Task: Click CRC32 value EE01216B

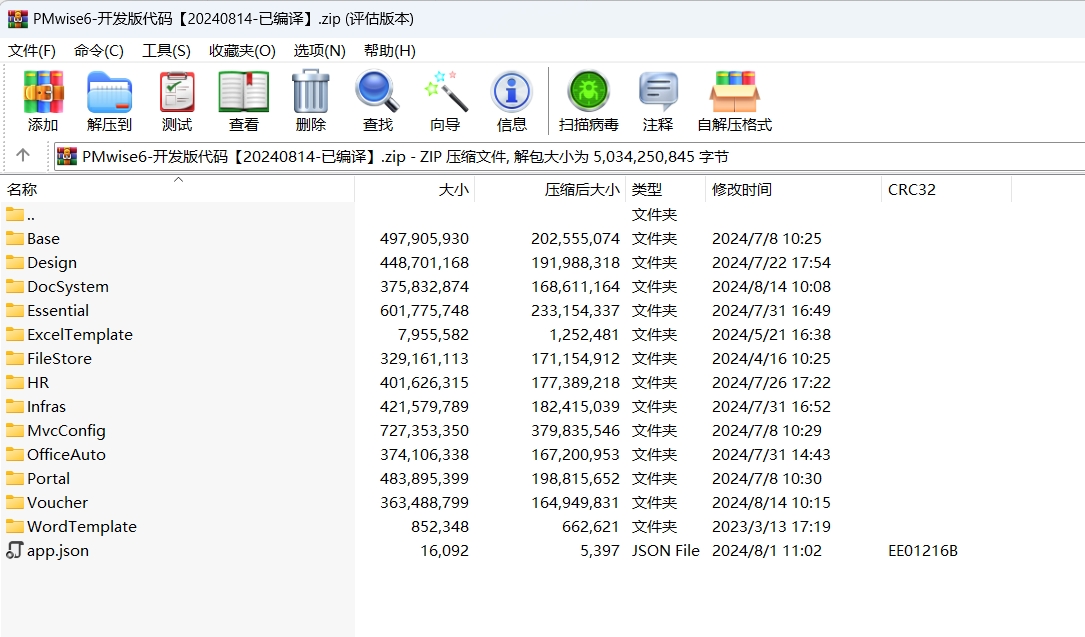Action: point(923,551)
